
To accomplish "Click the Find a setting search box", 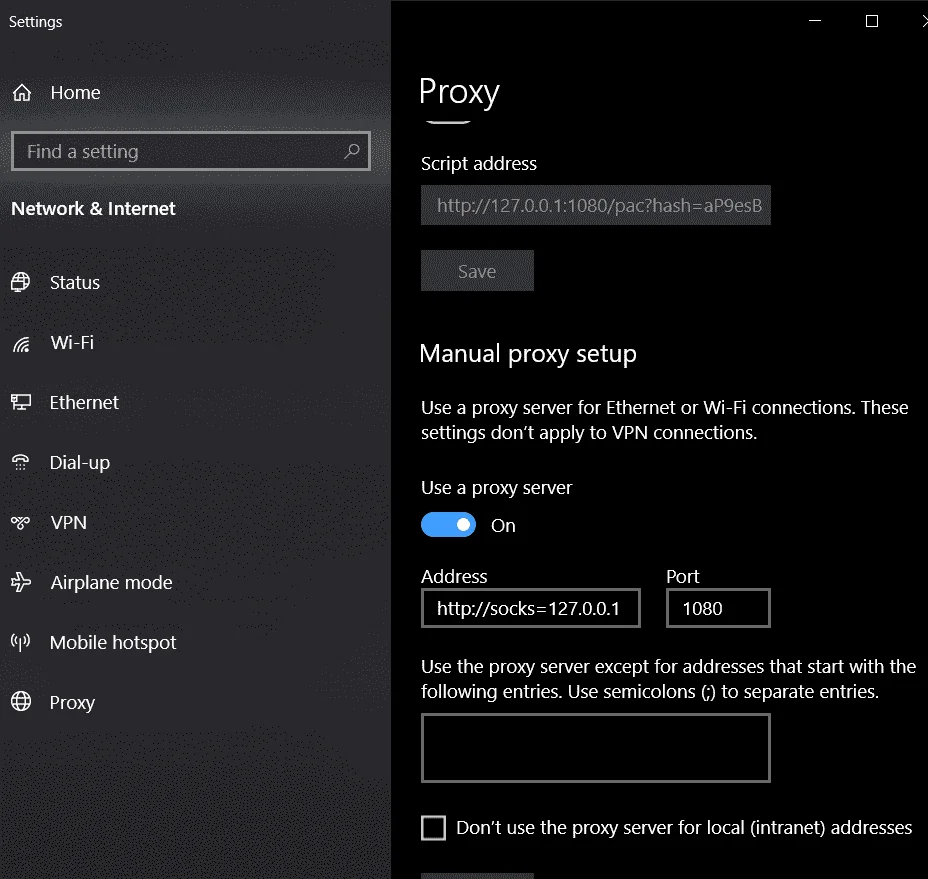I will coord(191,152).
